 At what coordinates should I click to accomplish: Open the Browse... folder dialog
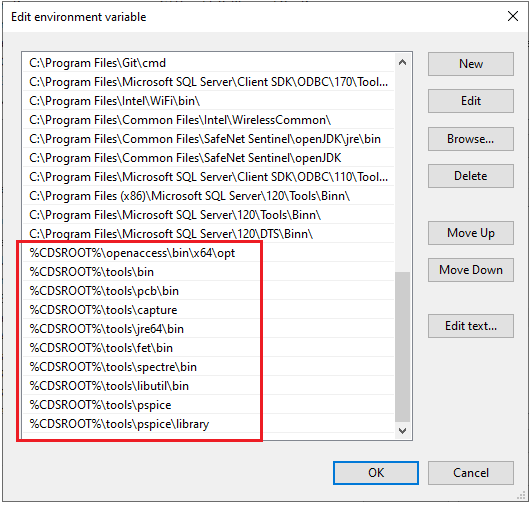point(471,139)
